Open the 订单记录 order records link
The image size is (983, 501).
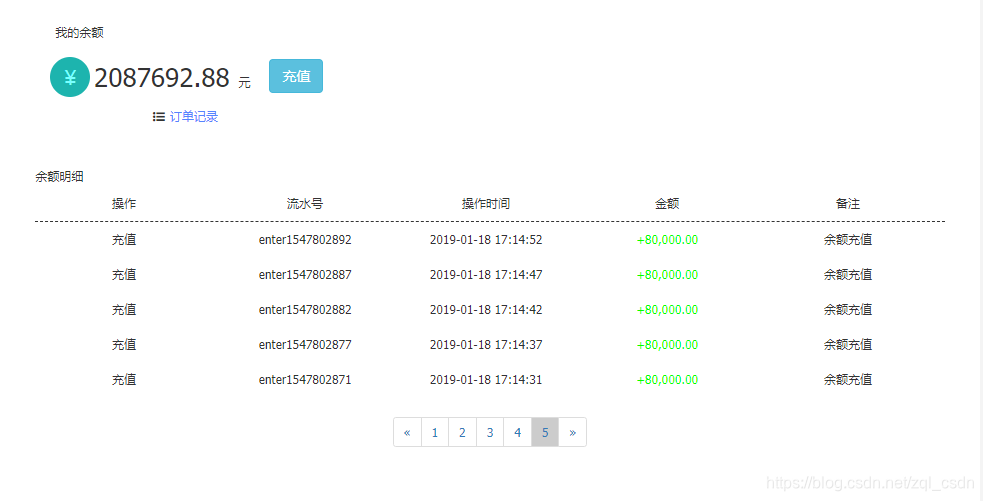click(x=194, y=117)
